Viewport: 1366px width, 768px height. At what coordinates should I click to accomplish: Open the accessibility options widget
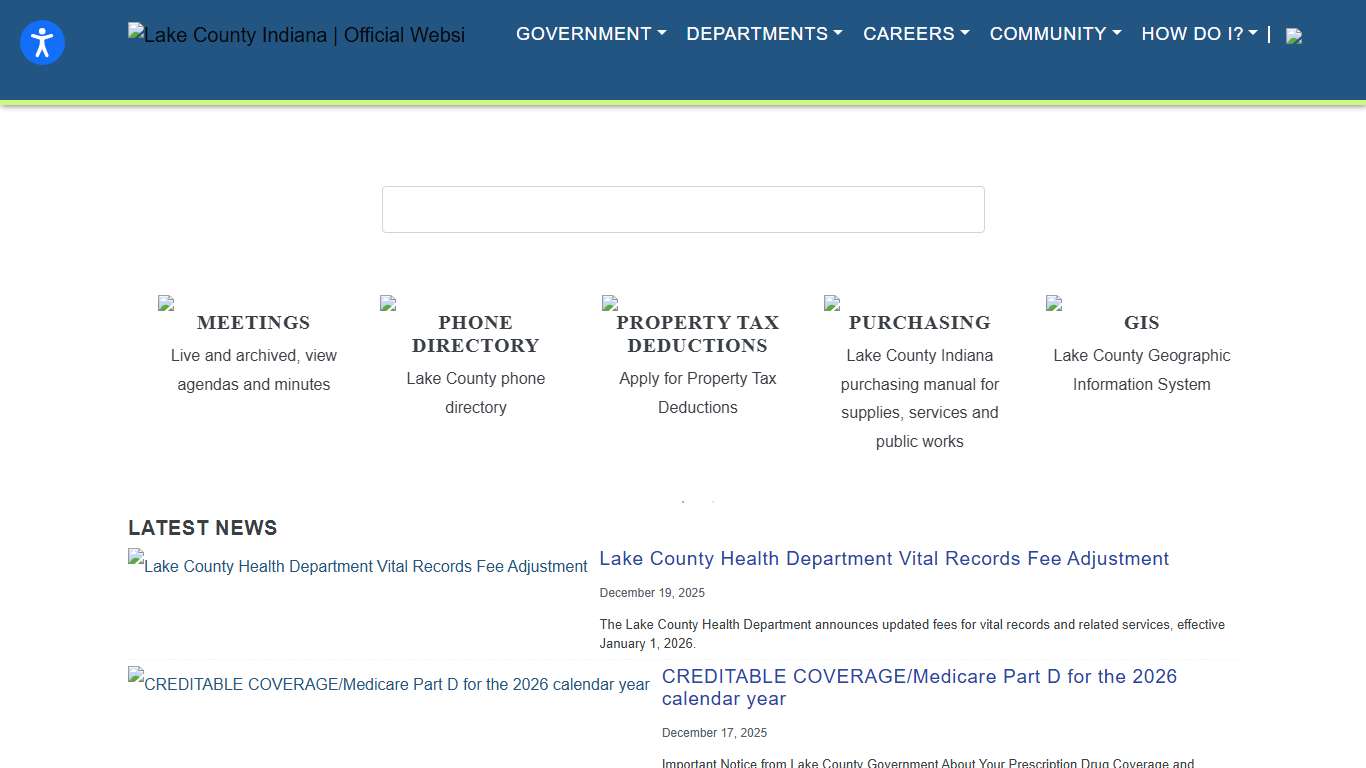(x=42, y=42)
